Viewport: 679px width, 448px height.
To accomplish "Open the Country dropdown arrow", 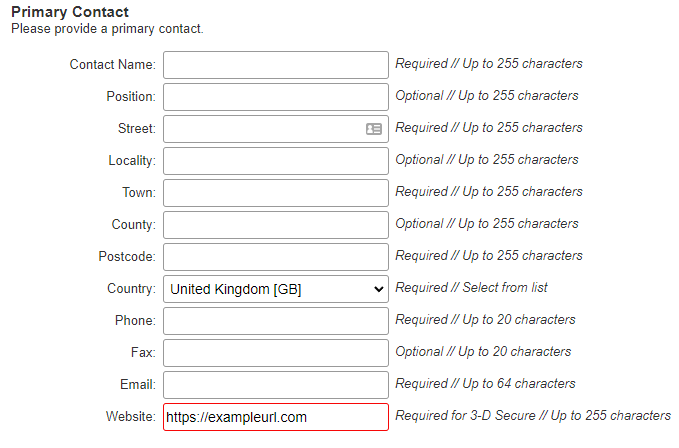I will [x=378, y=289].
